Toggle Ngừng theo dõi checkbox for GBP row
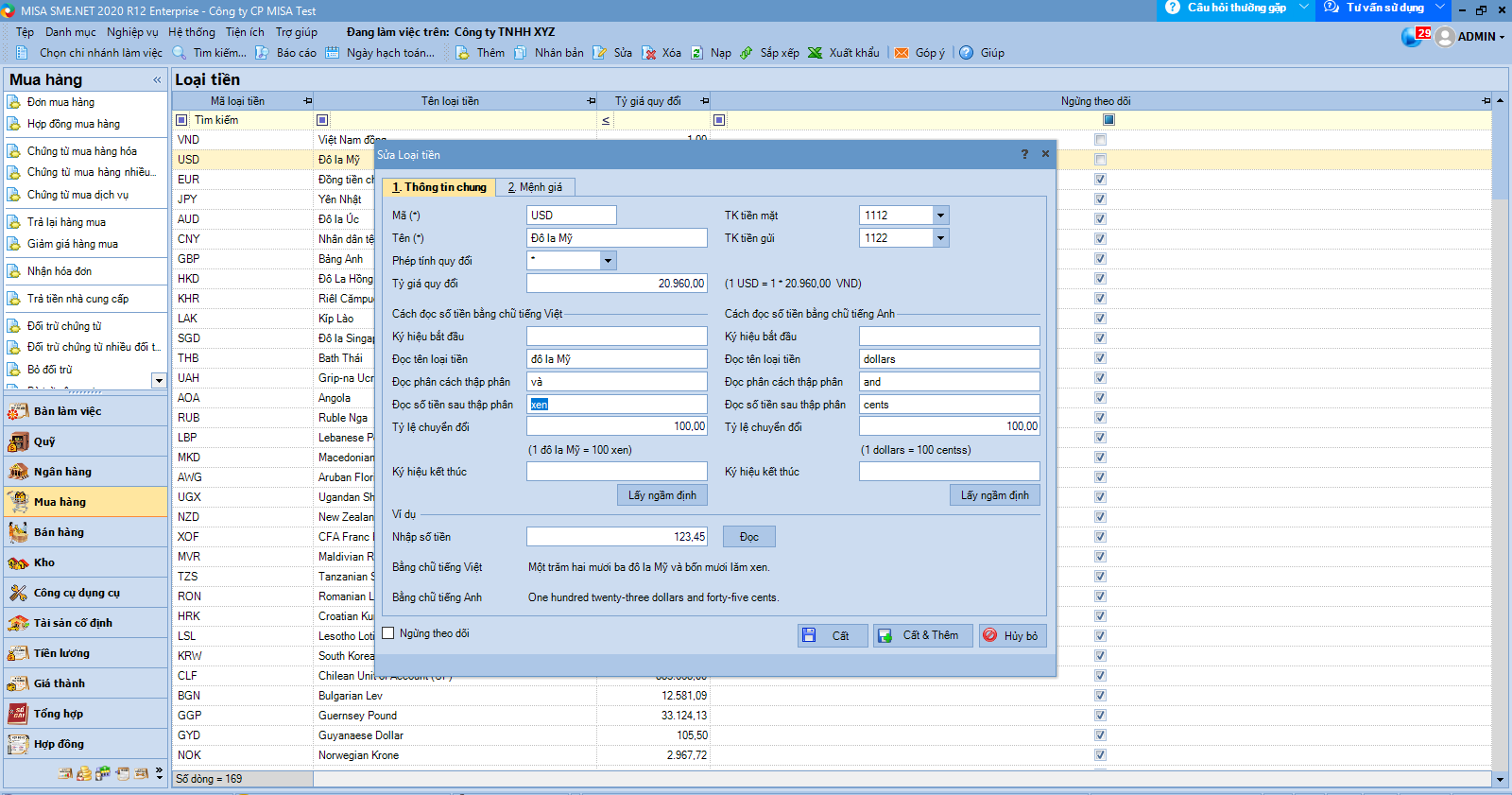Image resolution: width=1512 pixels, height=795 pixels. (x=1100, y=259)
